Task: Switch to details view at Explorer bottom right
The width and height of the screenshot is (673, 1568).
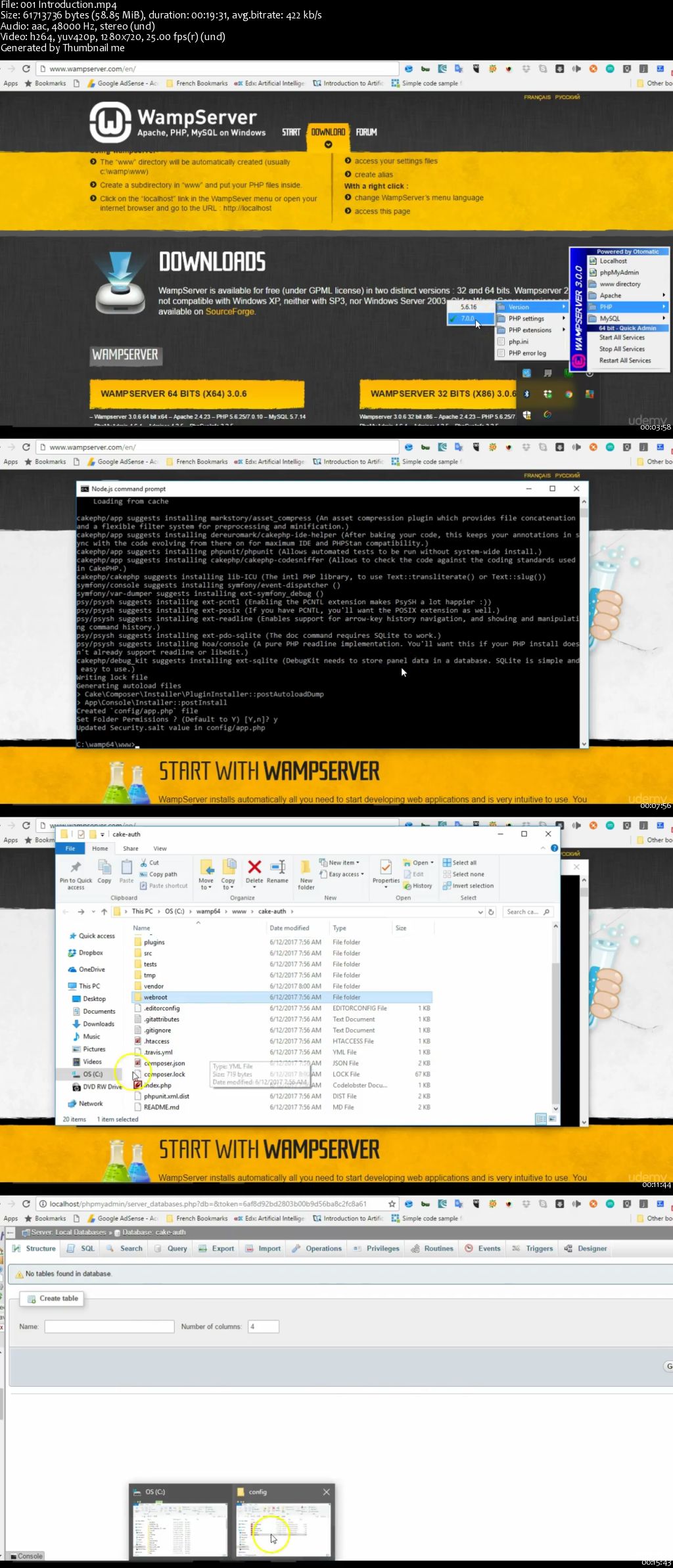Action: pyautogui.click(x=541, y=1119)
